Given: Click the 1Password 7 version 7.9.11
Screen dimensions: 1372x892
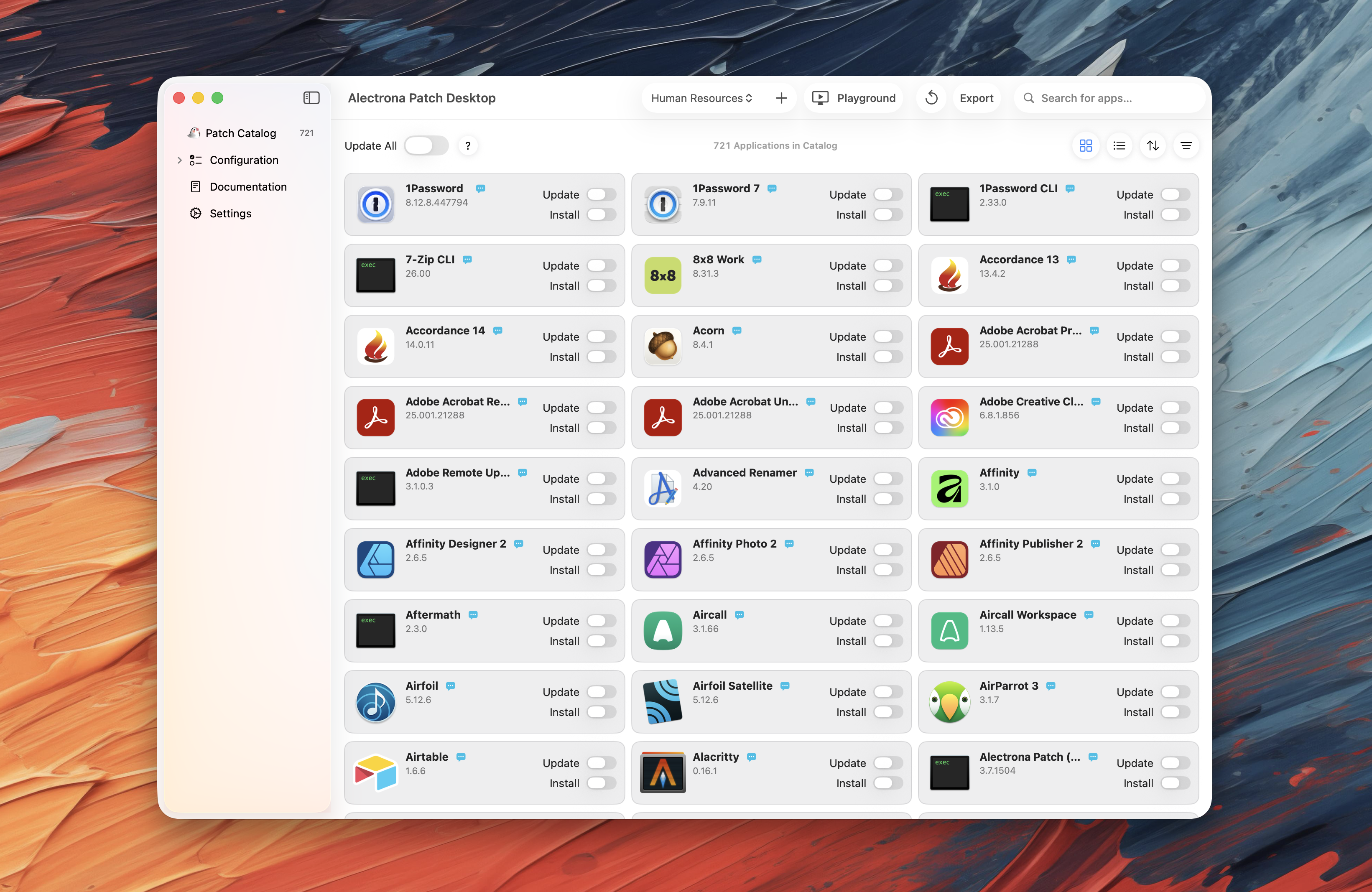Looking at the screenshot, I should tap(704, 203).
